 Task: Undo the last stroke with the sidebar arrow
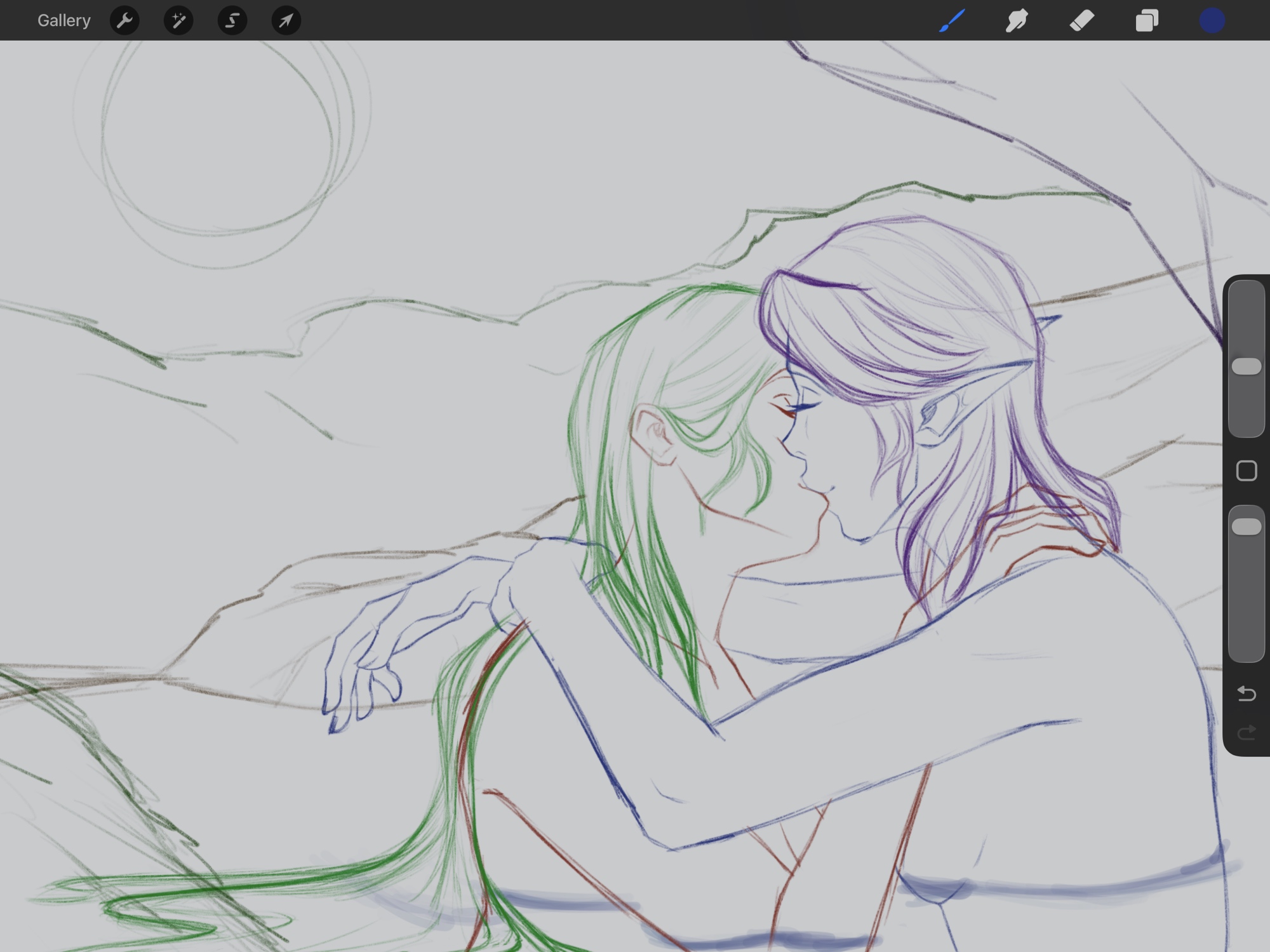point(1246,694)
